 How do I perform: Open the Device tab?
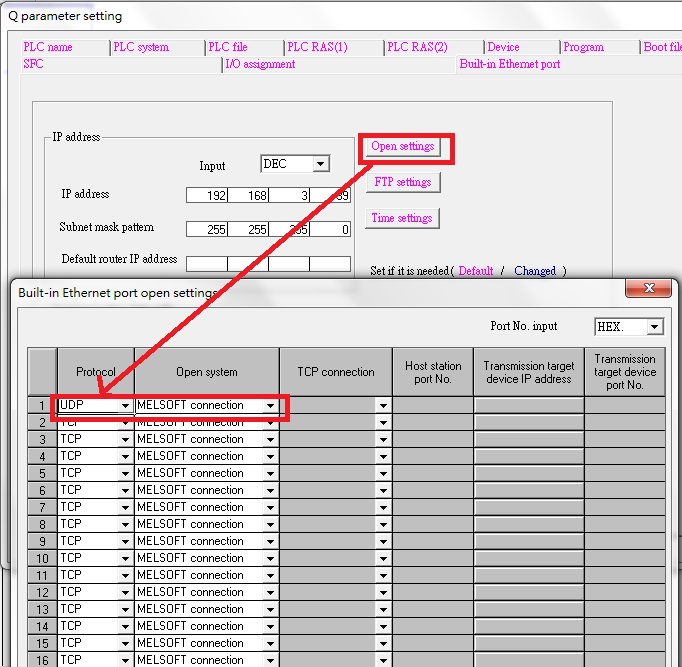pyautogui.click(x=503, y=47)
